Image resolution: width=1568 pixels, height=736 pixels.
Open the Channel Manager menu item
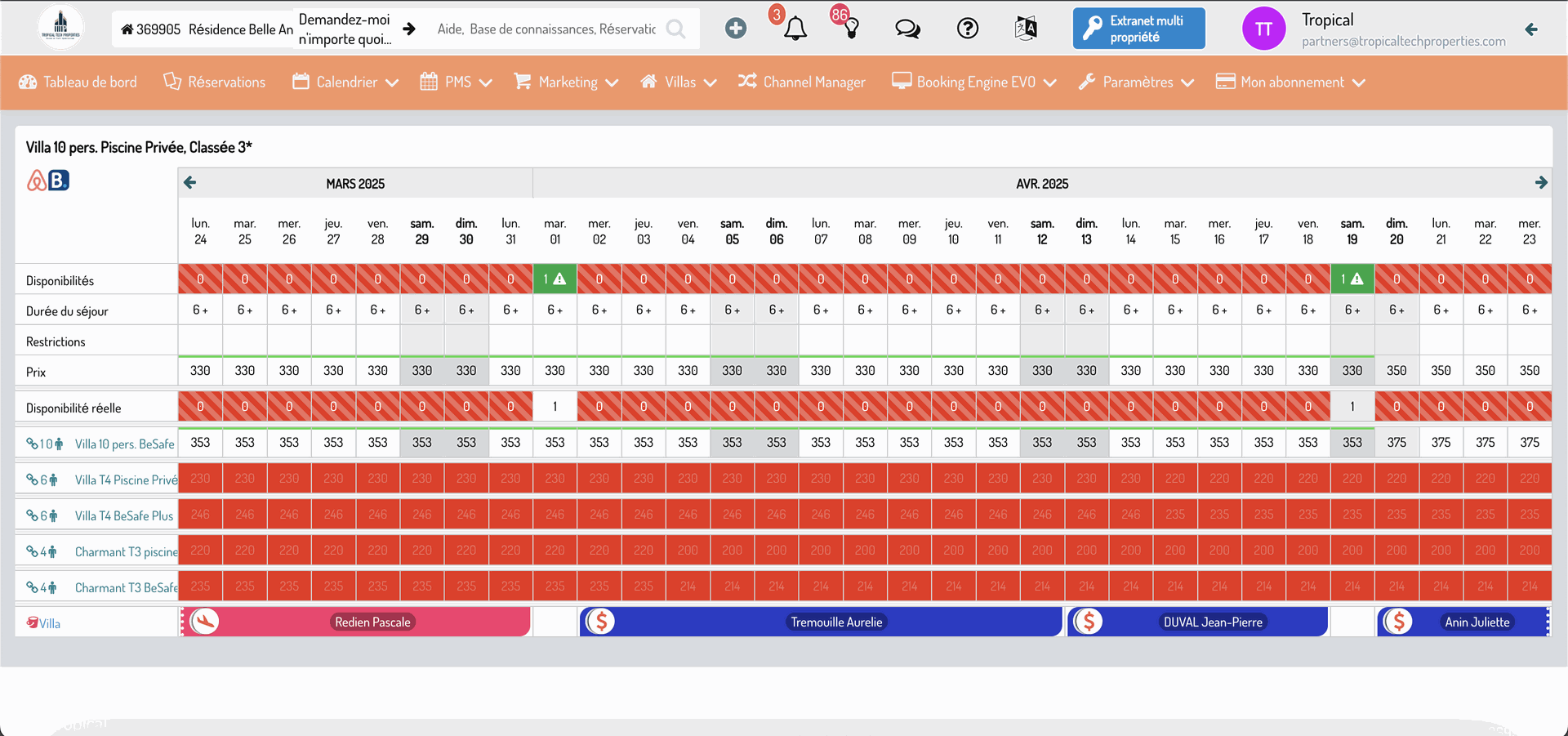click(801, 83)
